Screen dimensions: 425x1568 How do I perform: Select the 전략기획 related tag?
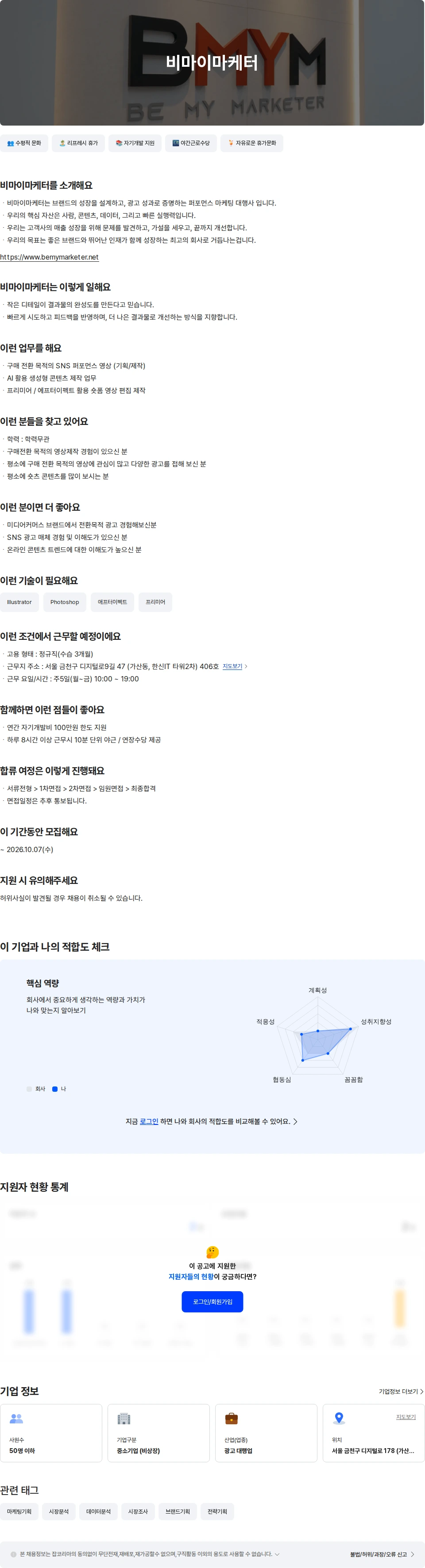click(x=217, y=1511)
